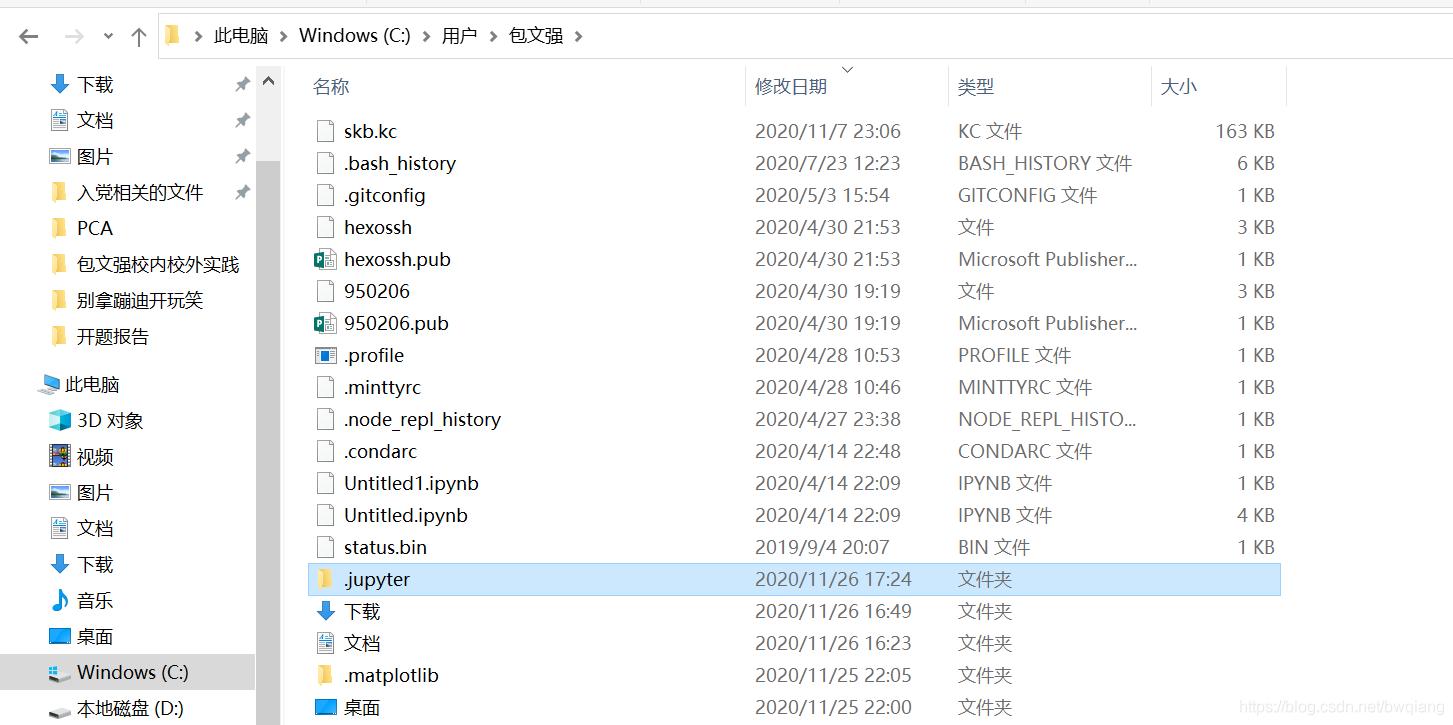Select the Untitled.ipynb file icon
The height and width of the screenshot is (725, 1453).
tap(325, 515)
